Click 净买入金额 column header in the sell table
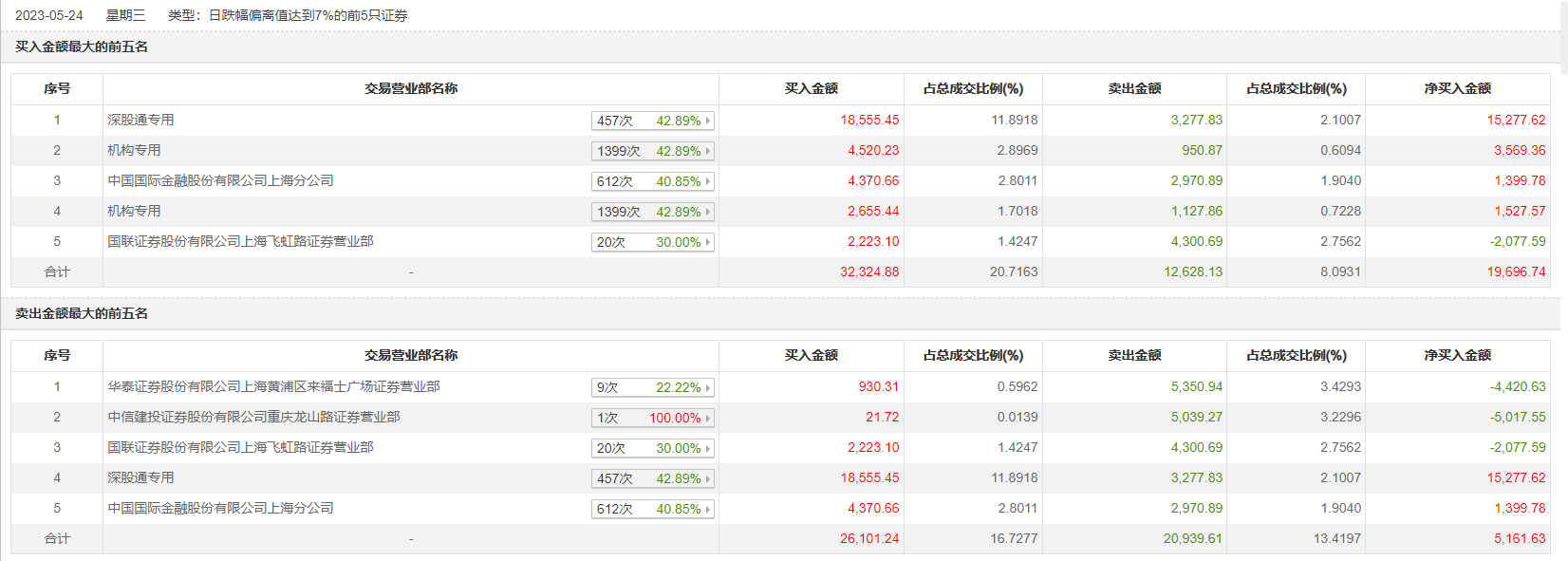Screen dimensions: 1568x561 tap(1457, 355)
